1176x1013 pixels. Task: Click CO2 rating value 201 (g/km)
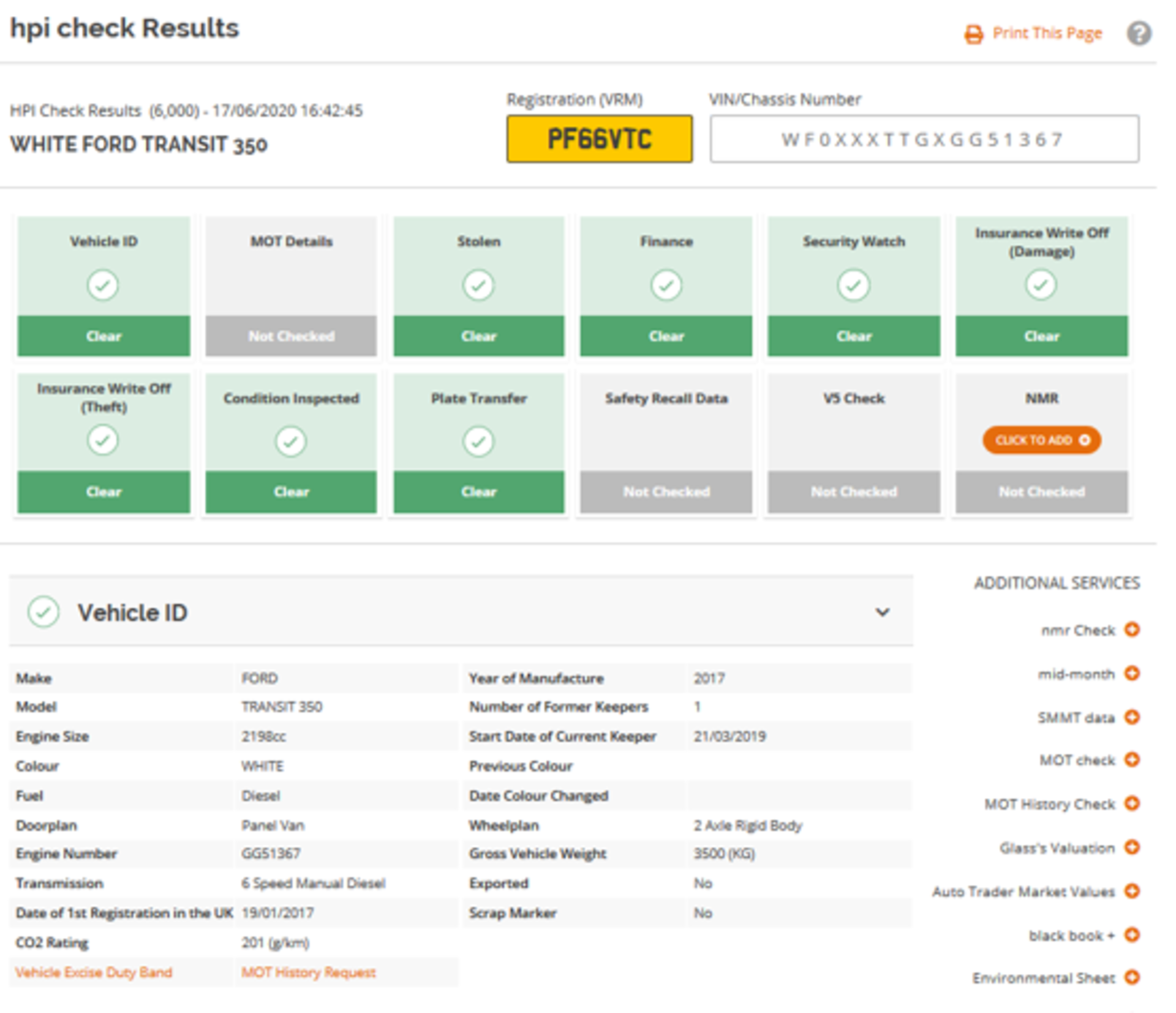coord(275,943)
